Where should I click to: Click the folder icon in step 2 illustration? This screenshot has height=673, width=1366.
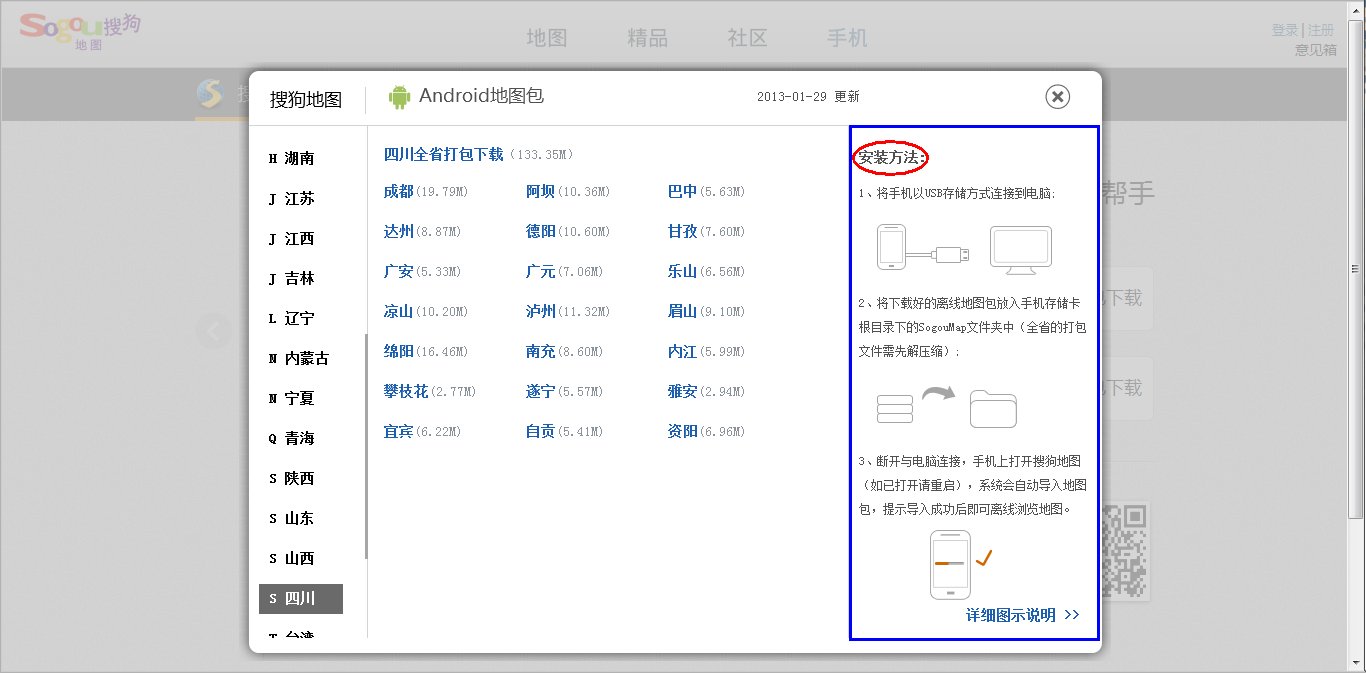992,407
